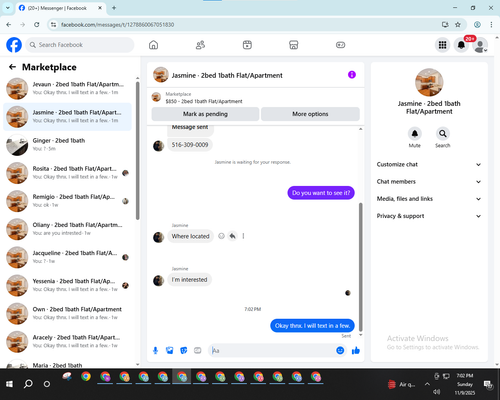Expand Privacy & support section

tap(429, 216)
